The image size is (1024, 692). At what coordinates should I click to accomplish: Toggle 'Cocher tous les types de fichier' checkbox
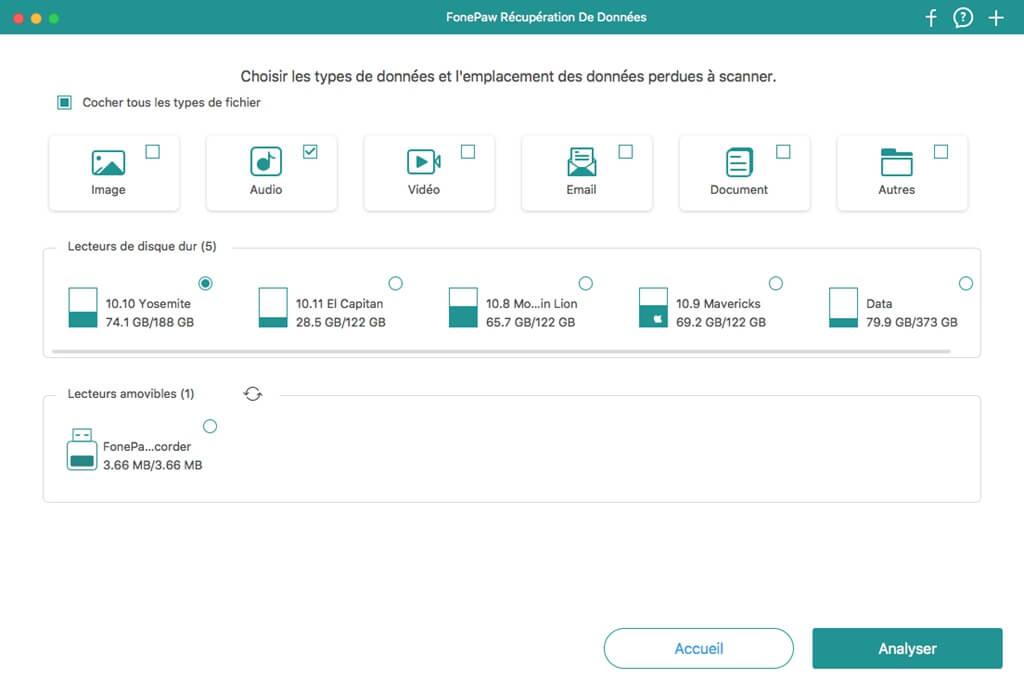click(64, 102)
